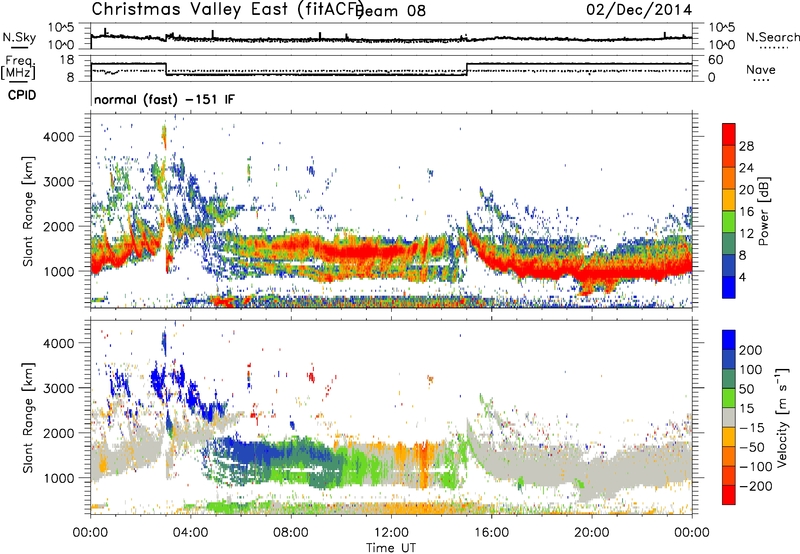Click the 'Power [dB]' color bar label
This screenshot has width=800, height=554.
[x=763, y=211]
